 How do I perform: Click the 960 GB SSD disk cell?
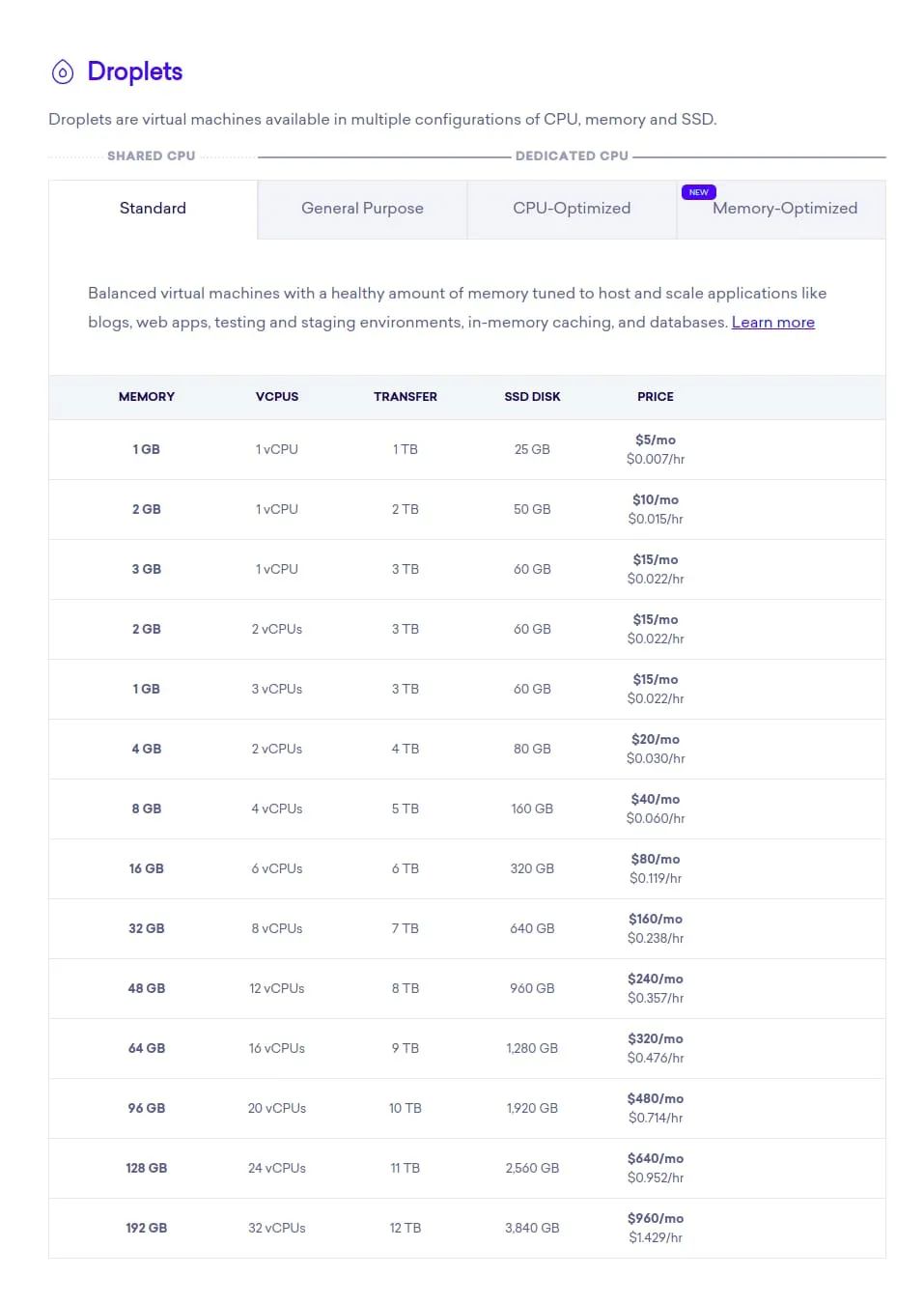click(532, 989)
